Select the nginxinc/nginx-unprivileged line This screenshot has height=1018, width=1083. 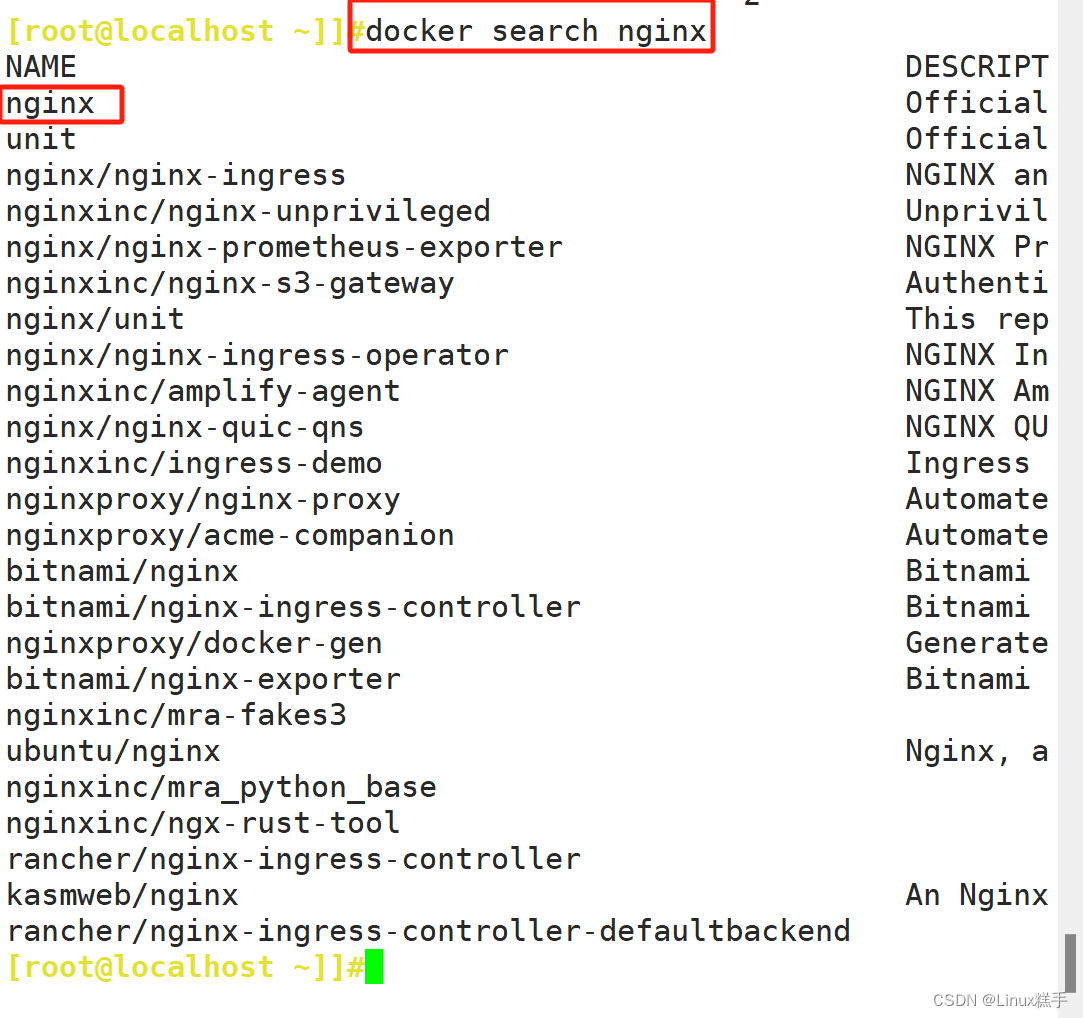[x=248, y=211]
